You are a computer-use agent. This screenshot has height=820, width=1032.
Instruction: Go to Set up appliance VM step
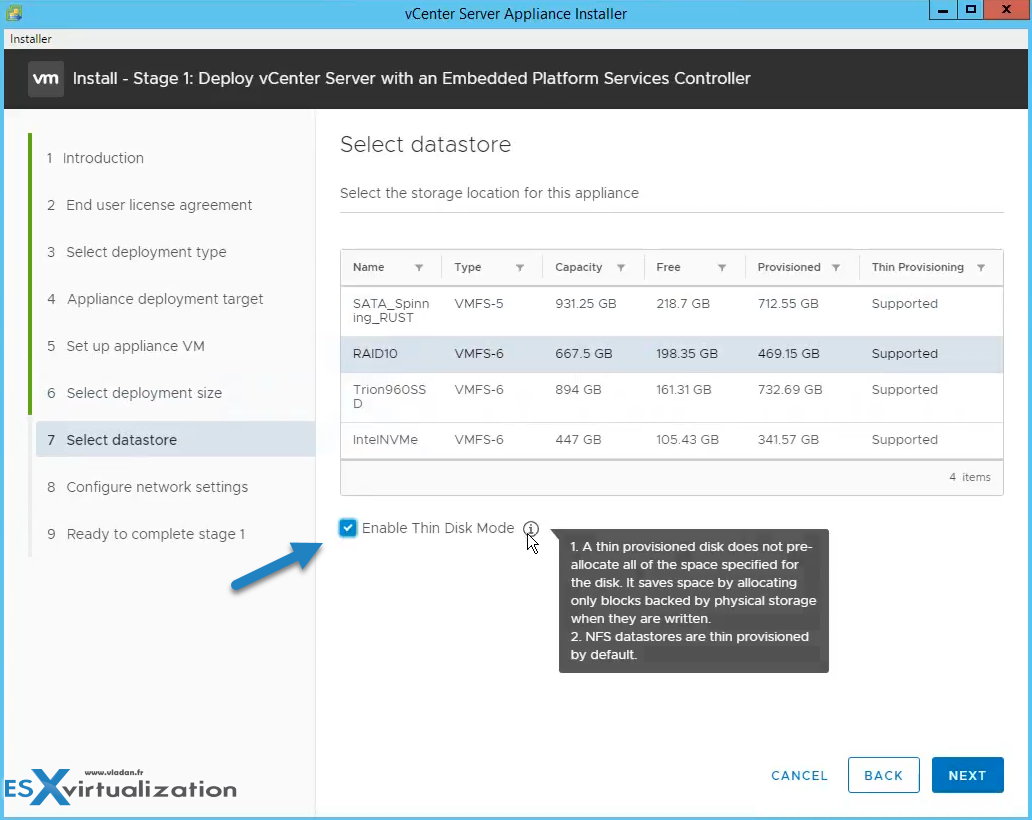click(x=126, y=346)
